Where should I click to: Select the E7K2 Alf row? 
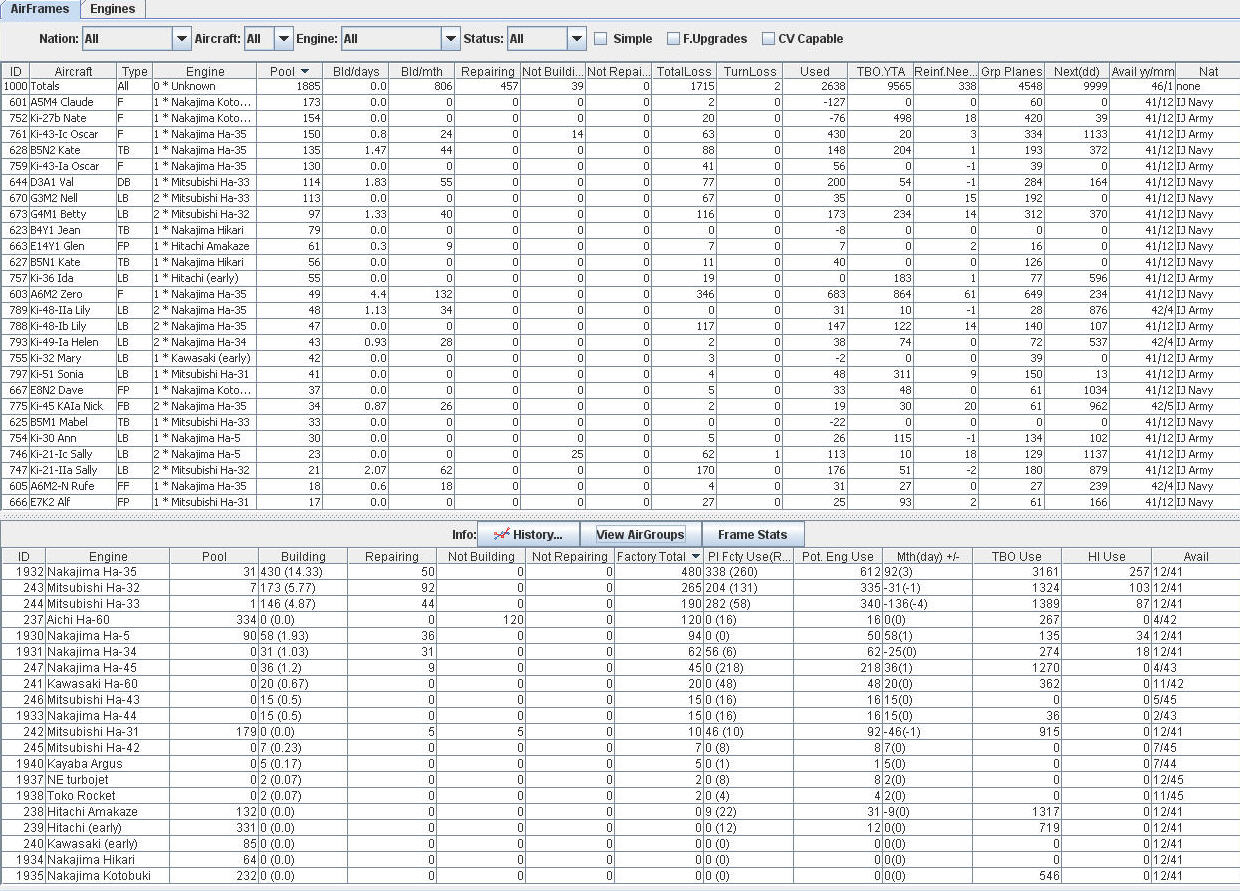(x=620, y=502)
